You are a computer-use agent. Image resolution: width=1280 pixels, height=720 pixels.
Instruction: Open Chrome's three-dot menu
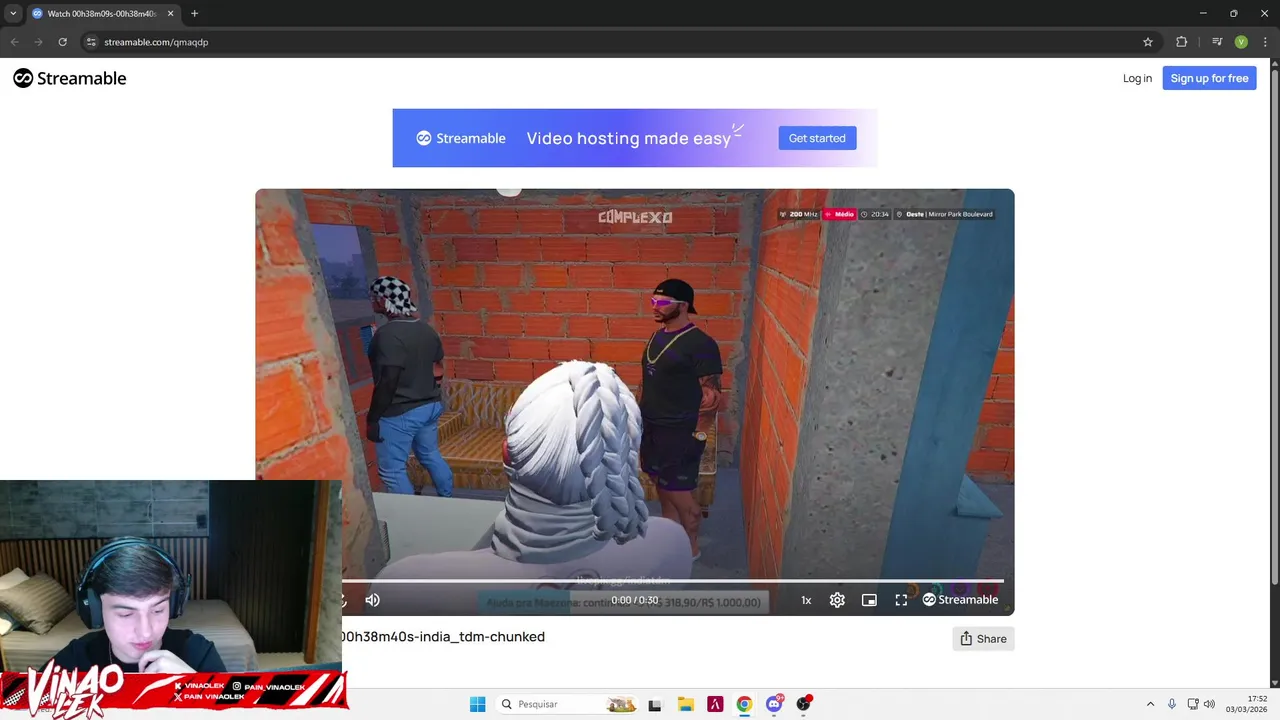[x=1265, y=42]
